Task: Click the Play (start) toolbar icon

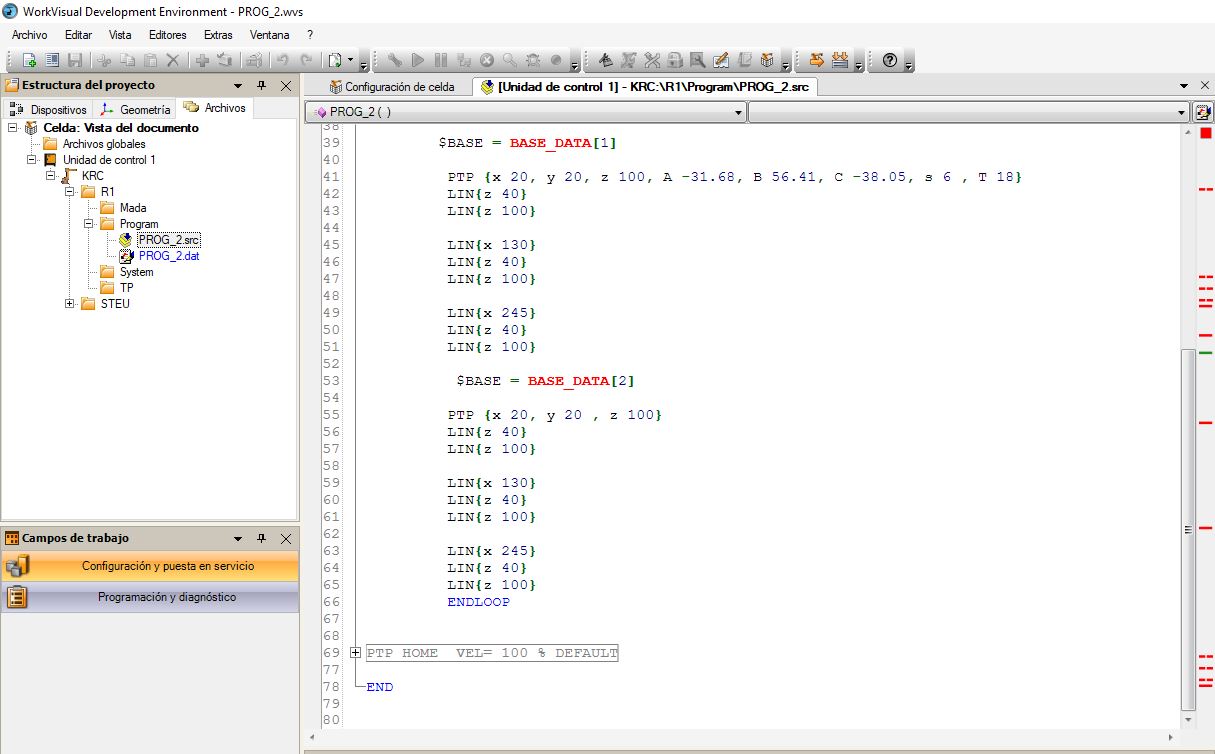Action: pos(417,61)
